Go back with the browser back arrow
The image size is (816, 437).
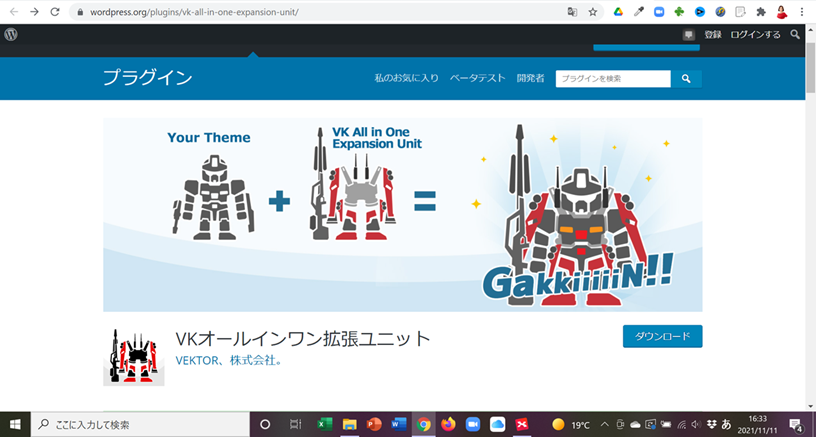[x=14, y=11]
